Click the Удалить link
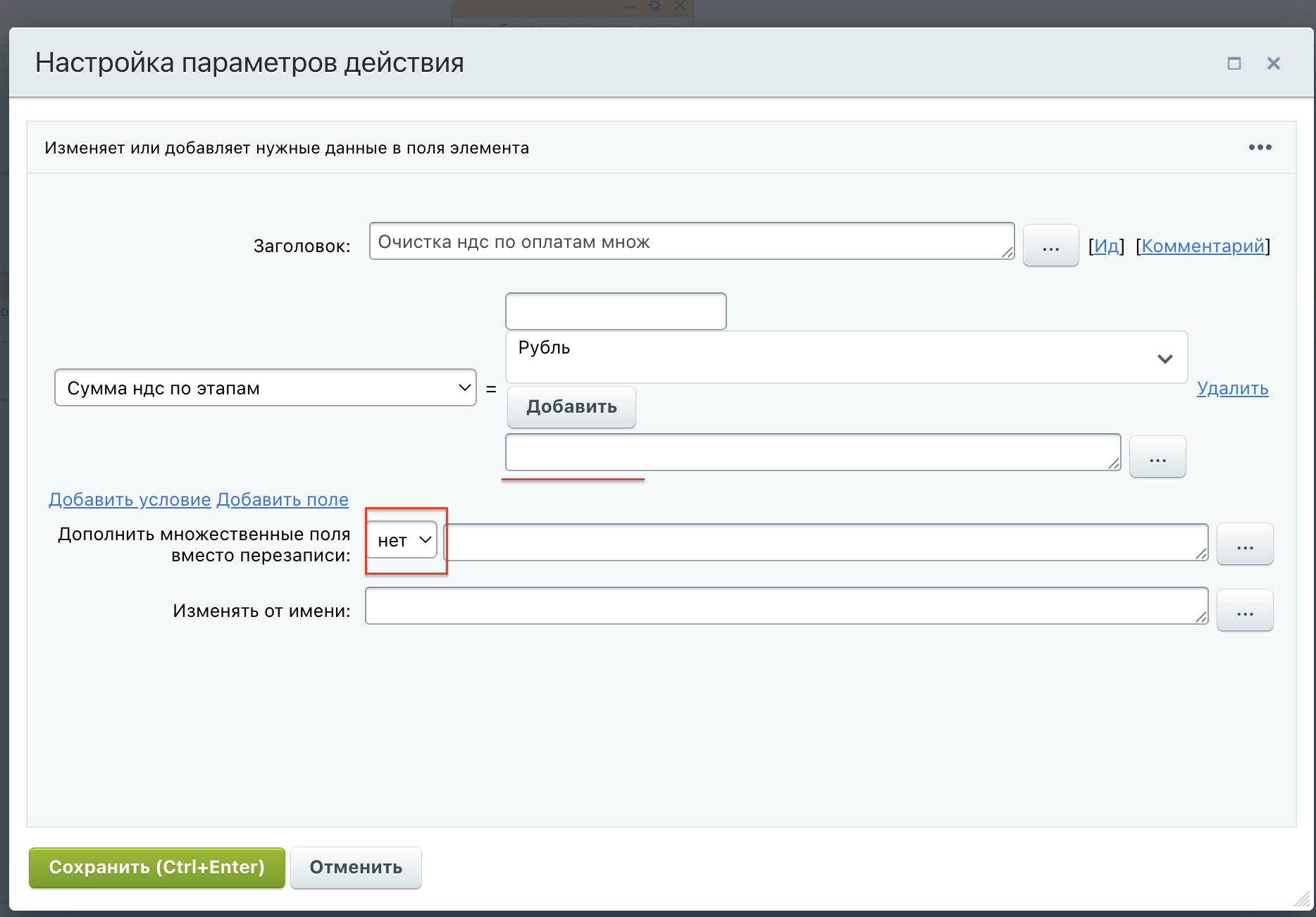 pyautogui.click(x=1232, y=388)
